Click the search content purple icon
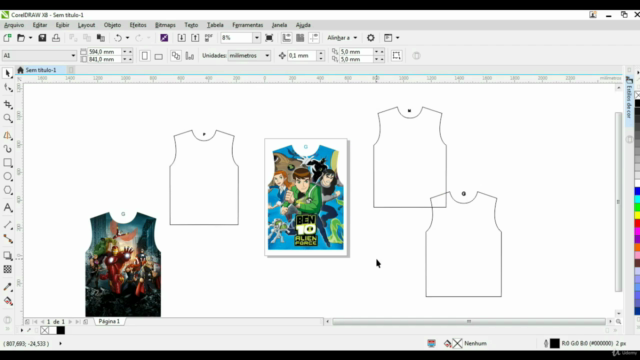 tap(164, 38)
